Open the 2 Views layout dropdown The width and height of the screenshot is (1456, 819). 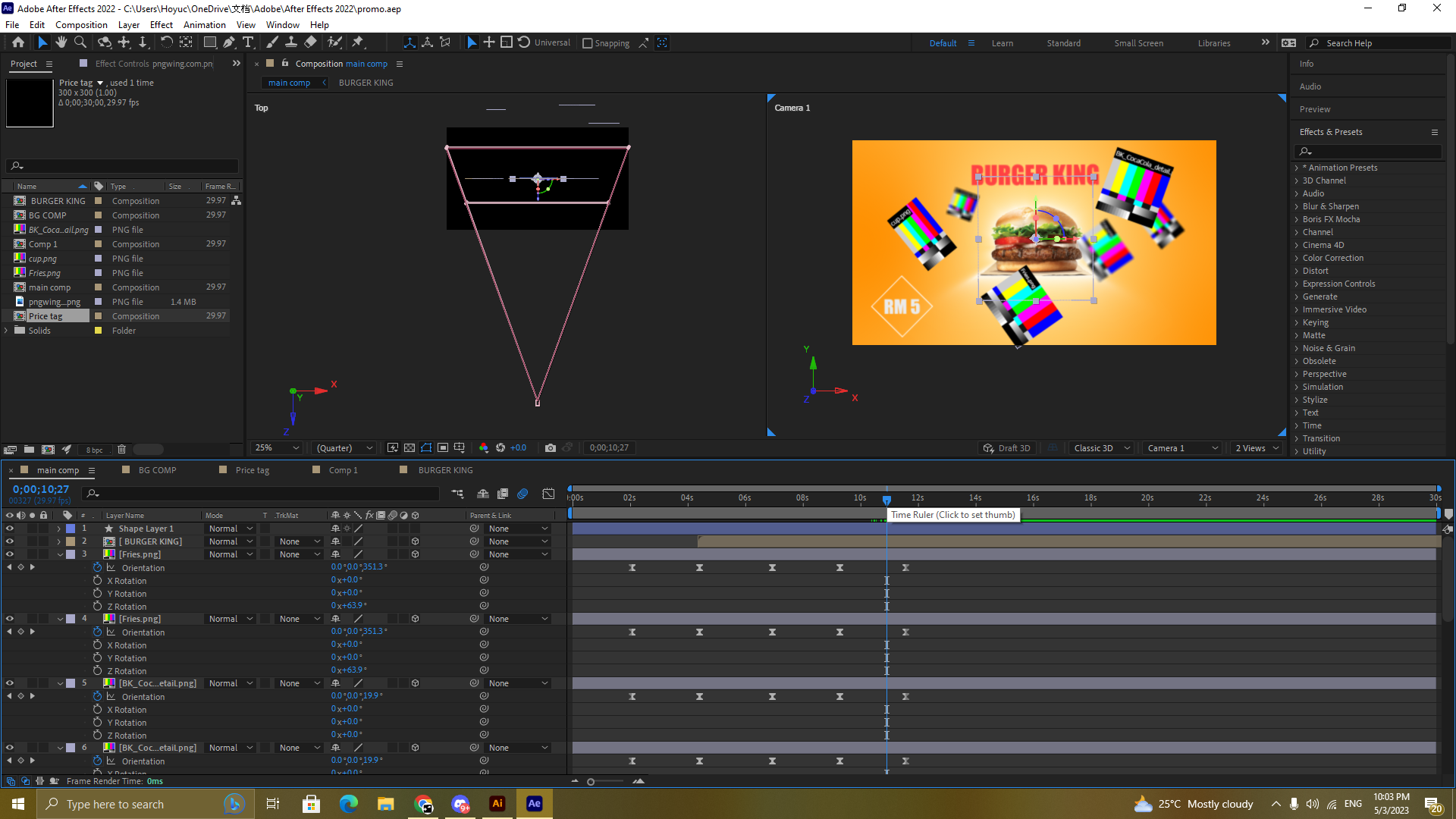1257,448
